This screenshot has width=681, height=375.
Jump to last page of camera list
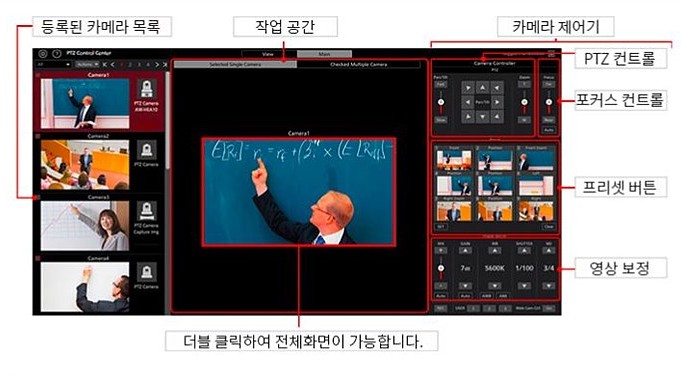point(165,65)
